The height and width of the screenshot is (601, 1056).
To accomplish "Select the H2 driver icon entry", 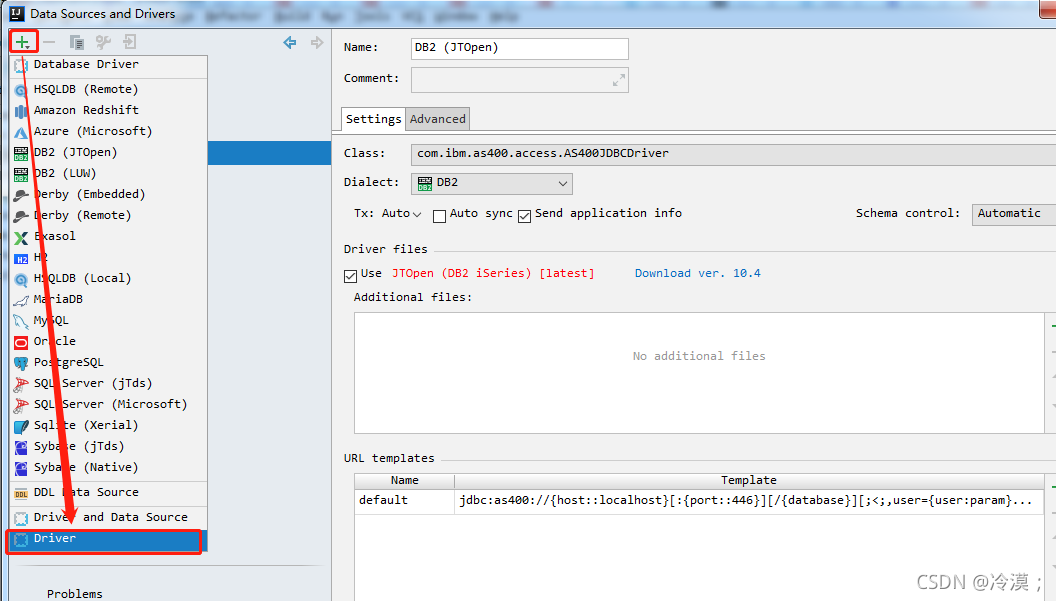I will tap(108, 257).
